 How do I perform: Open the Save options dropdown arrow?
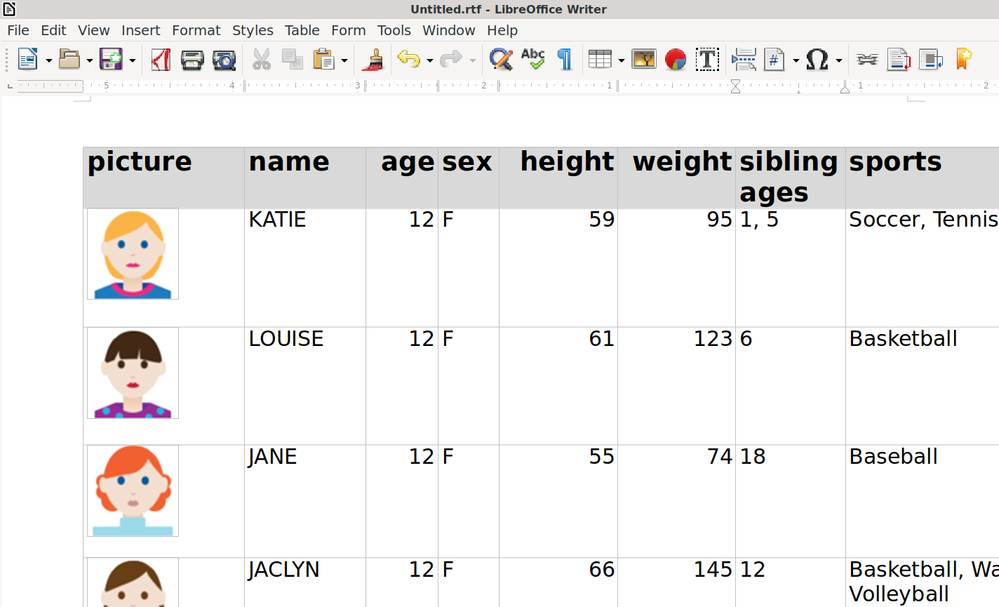(x=132, y=61)
